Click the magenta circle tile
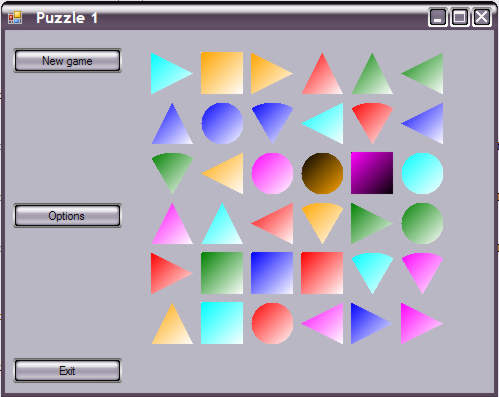The image size is (499, 397). (x=272, y=173)
